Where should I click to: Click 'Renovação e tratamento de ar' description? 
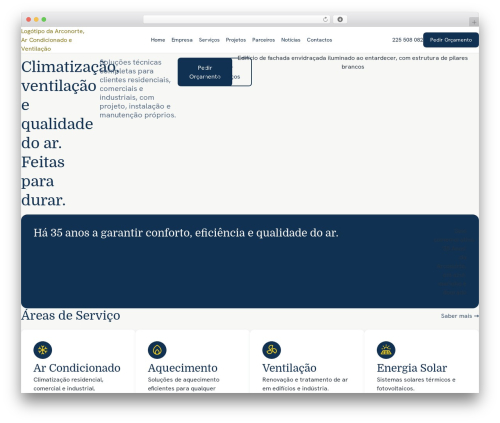(305, 384)
